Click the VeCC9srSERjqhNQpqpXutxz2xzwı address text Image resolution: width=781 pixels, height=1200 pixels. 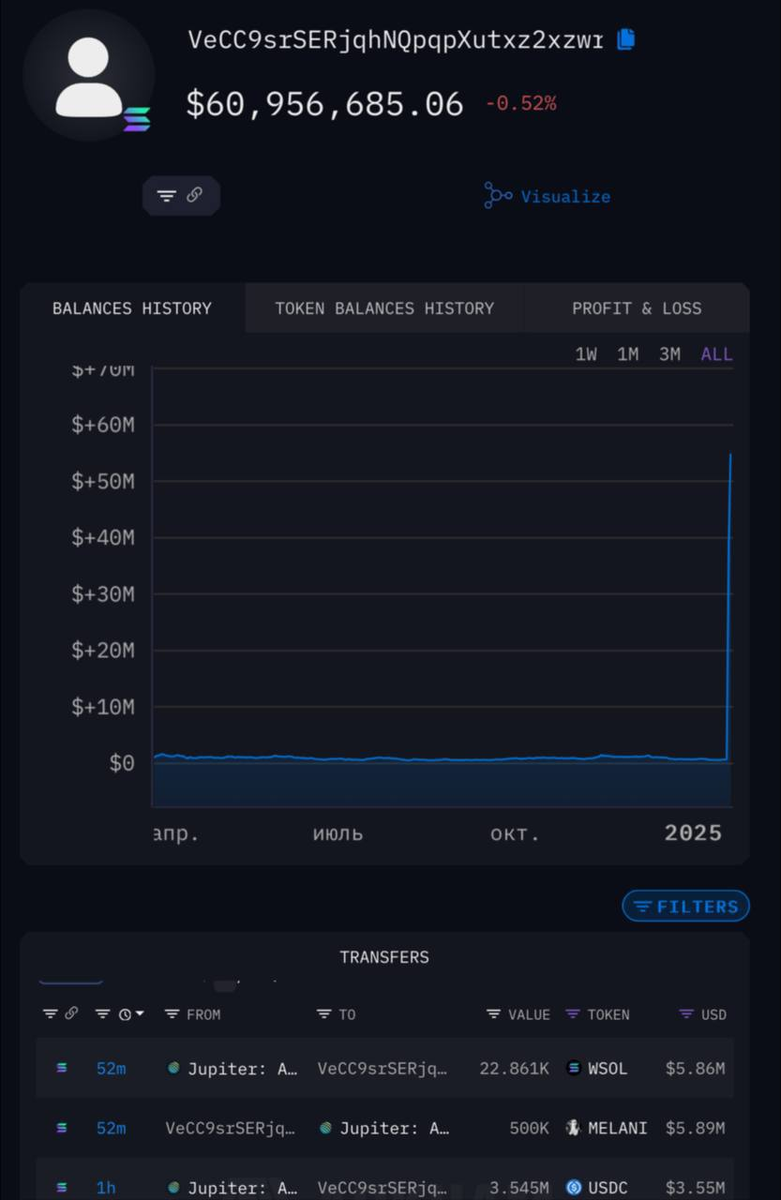point(396,40)
